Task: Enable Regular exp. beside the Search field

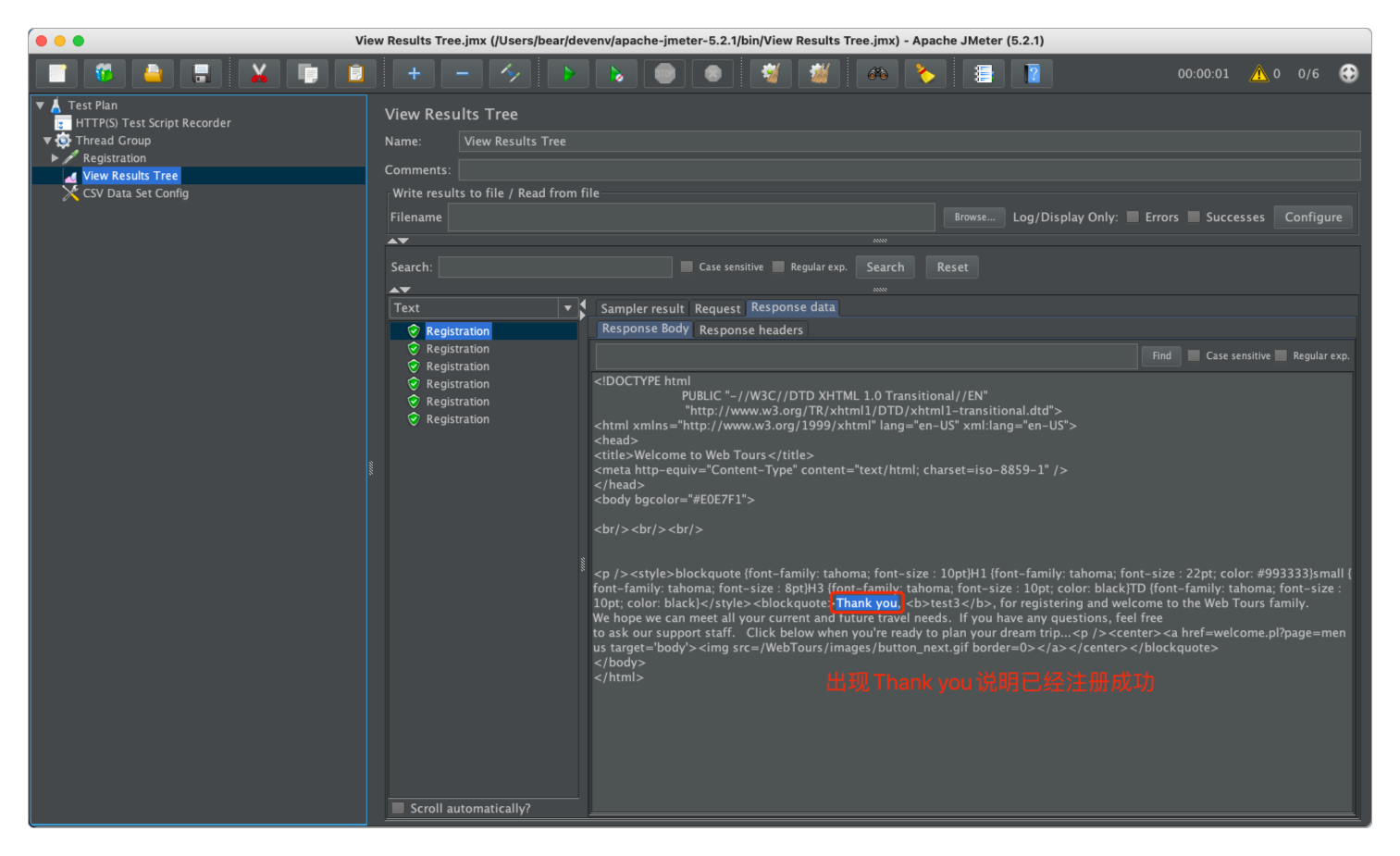Action: (x=778, y=267)
